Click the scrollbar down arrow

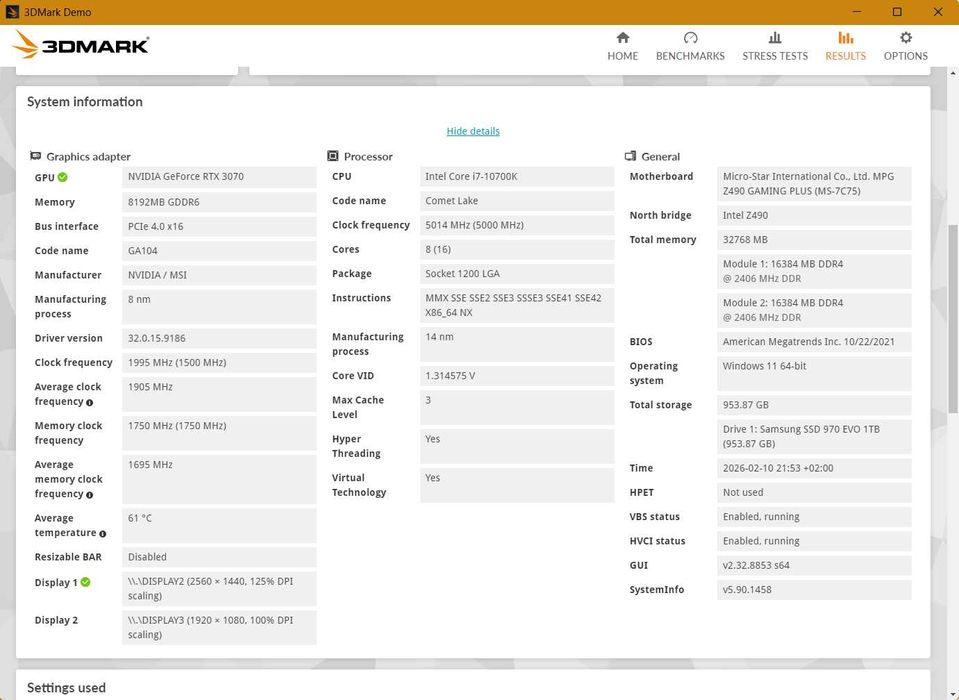(x=953, y=694)
